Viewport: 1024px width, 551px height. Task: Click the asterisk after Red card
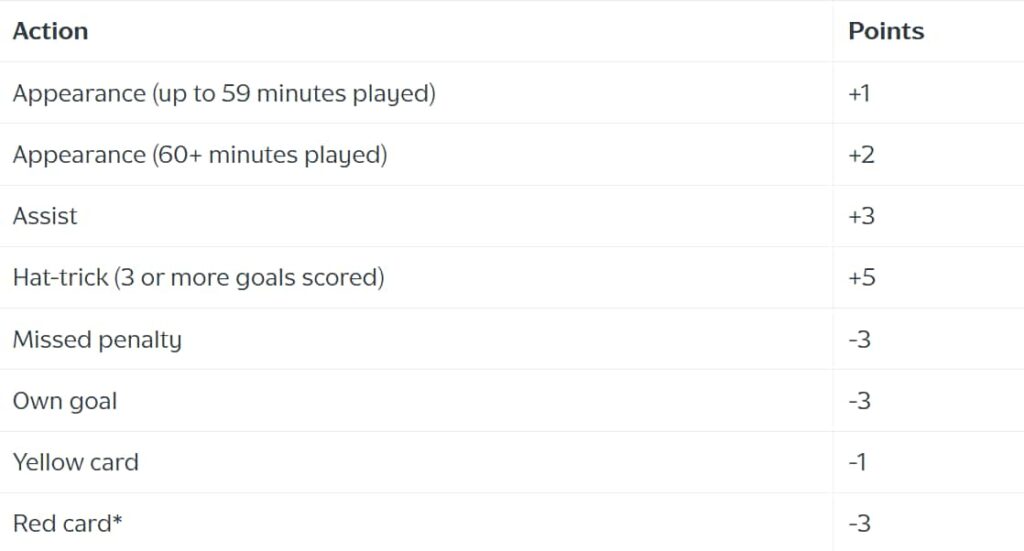pos(118,519)
